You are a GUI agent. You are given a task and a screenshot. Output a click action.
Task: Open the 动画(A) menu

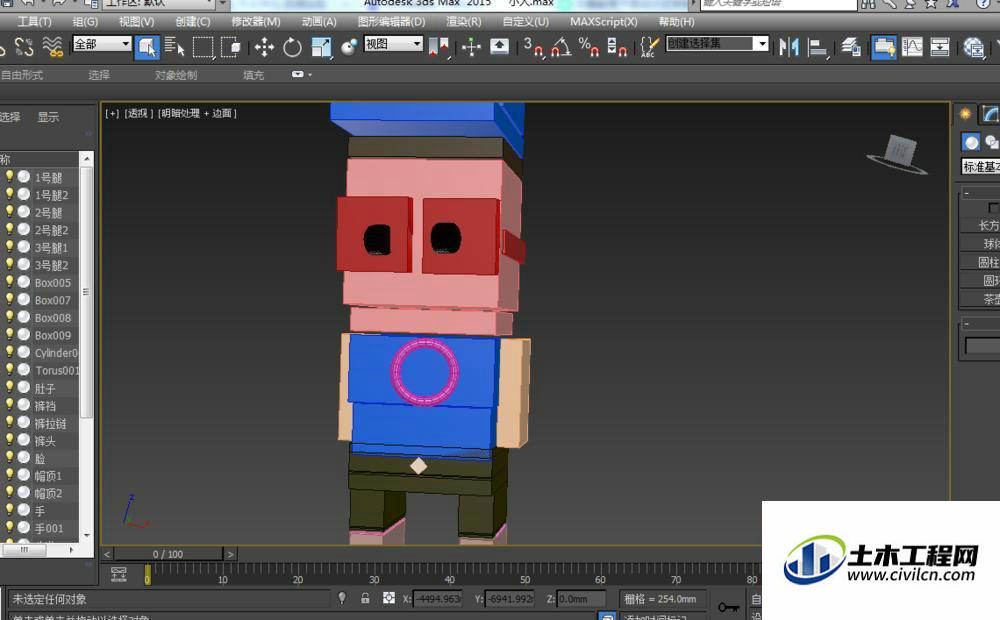point(318,21)
